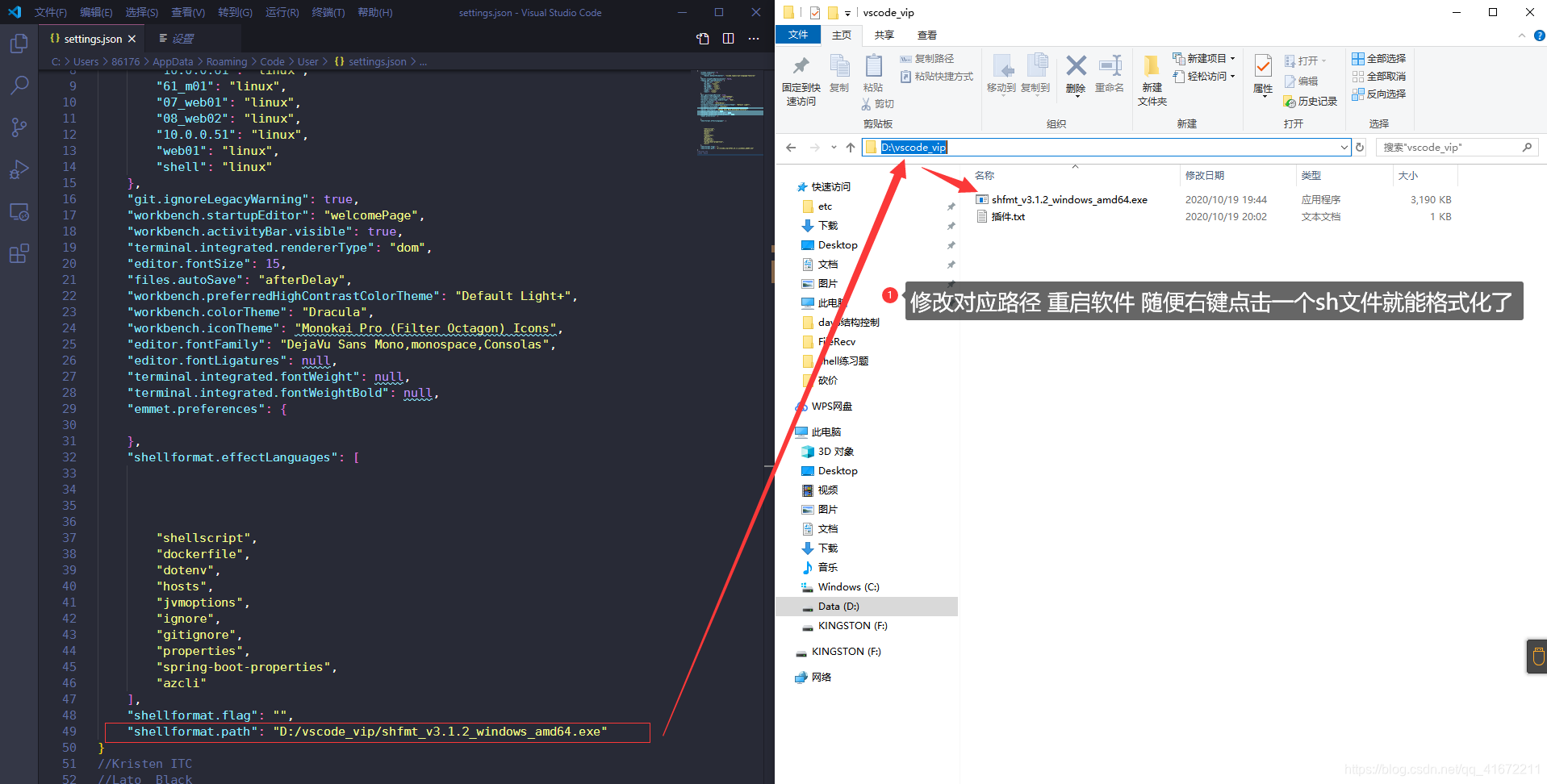This screenshot has height=784, width=1547.
Task: Select shfmt_v3.1.2_windows_amd64.exe file
Action: pyautogui.click(x=1069, y=199)
